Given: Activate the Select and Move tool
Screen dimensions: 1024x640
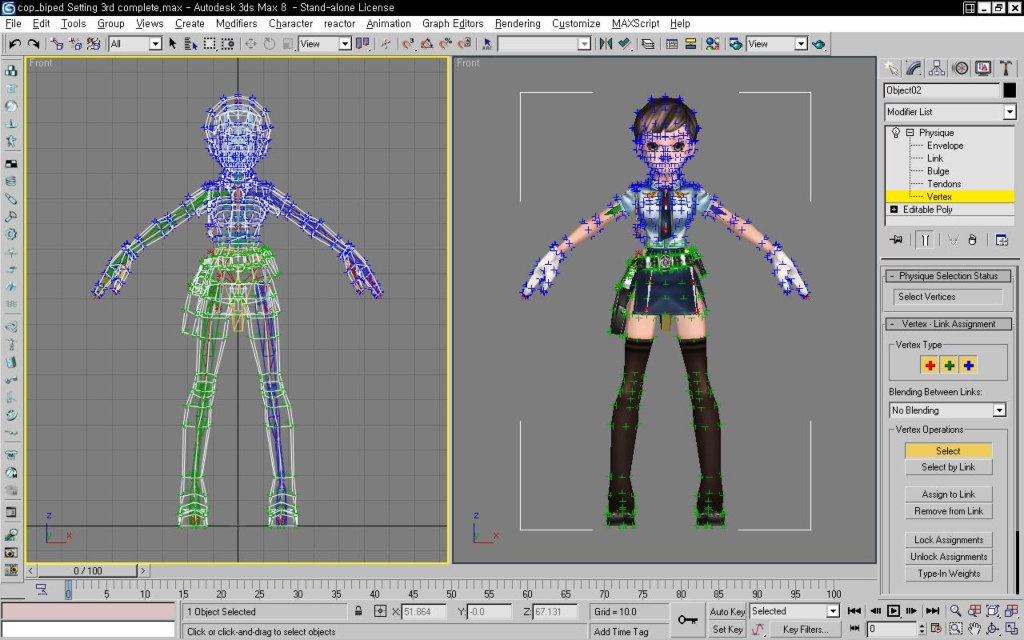Looking at the screenshot, I should point(250,44).
